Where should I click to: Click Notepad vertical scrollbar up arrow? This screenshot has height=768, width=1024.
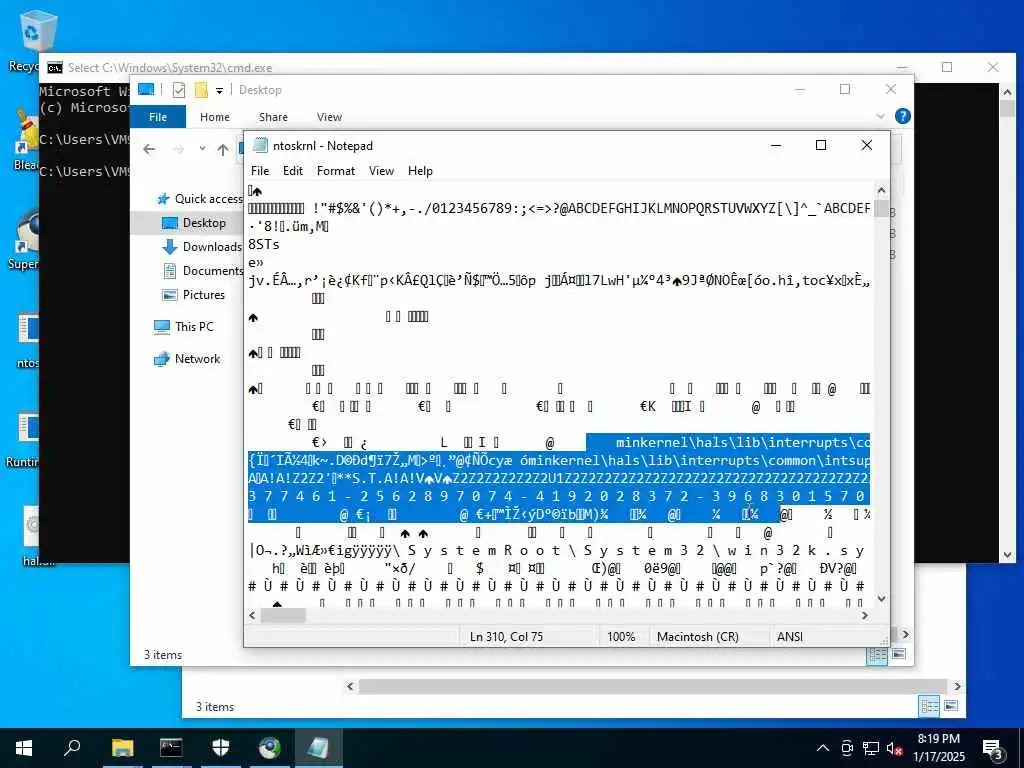click(x=881, y=191)
